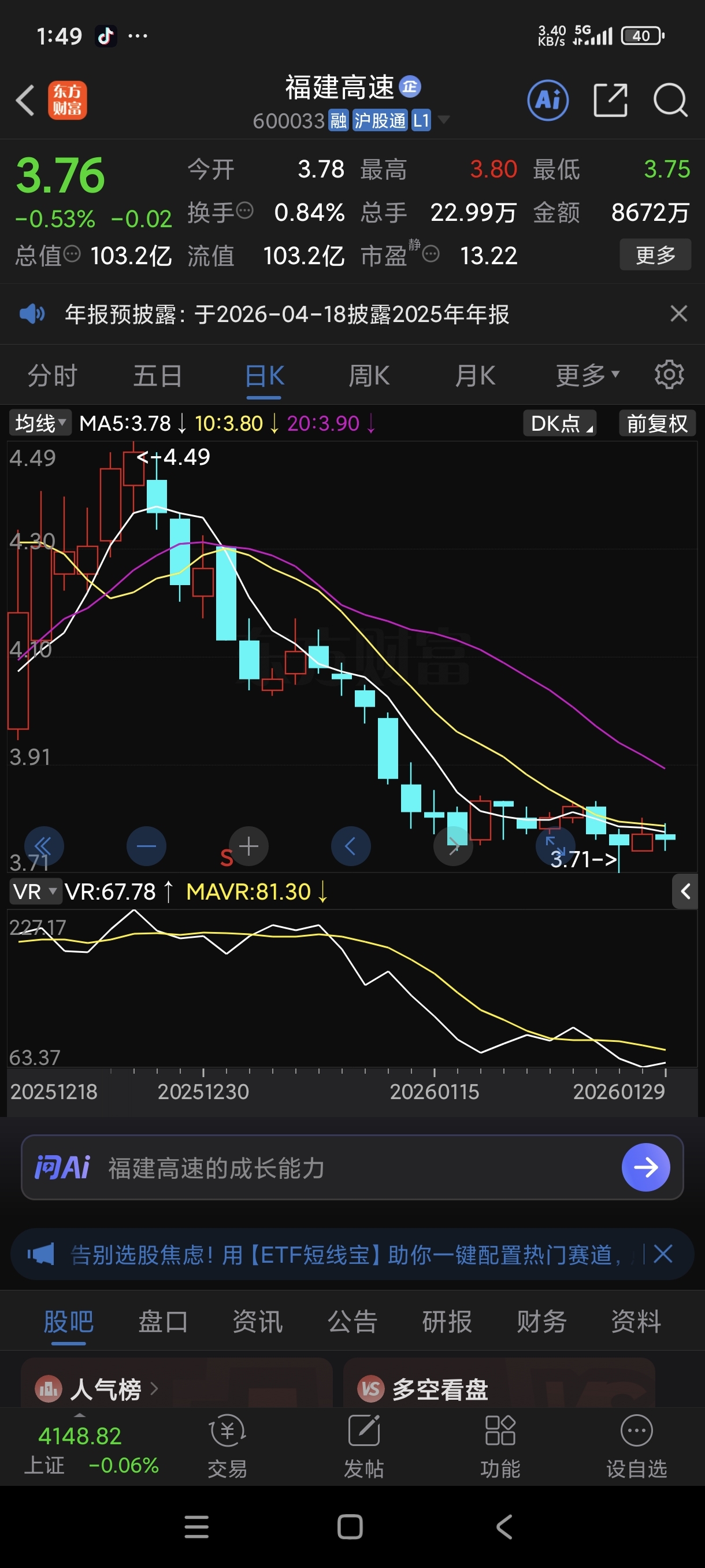This screenshot has width=705, height=1568.
Task: Open the Ai assistant circle icon
Action: point(548,100)
